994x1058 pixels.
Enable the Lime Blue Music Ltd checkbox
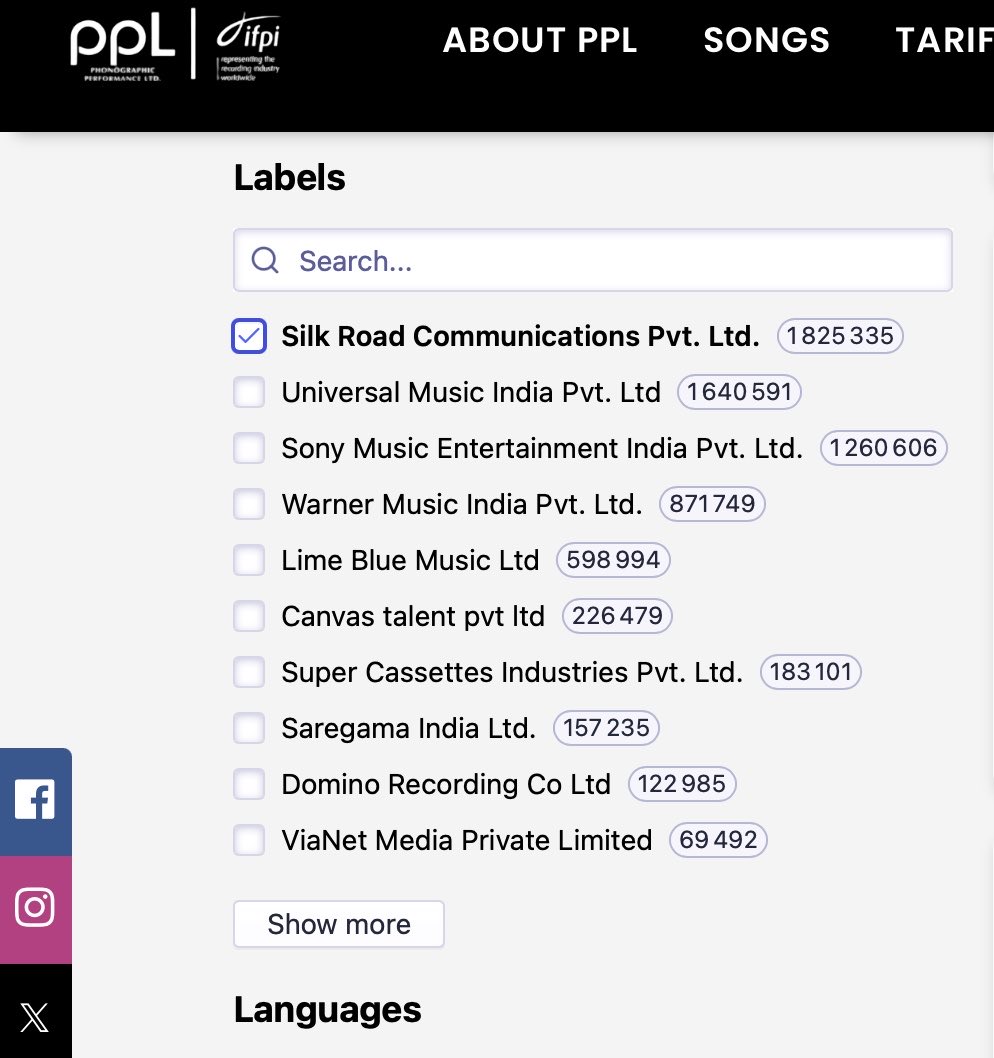[249, 560]
